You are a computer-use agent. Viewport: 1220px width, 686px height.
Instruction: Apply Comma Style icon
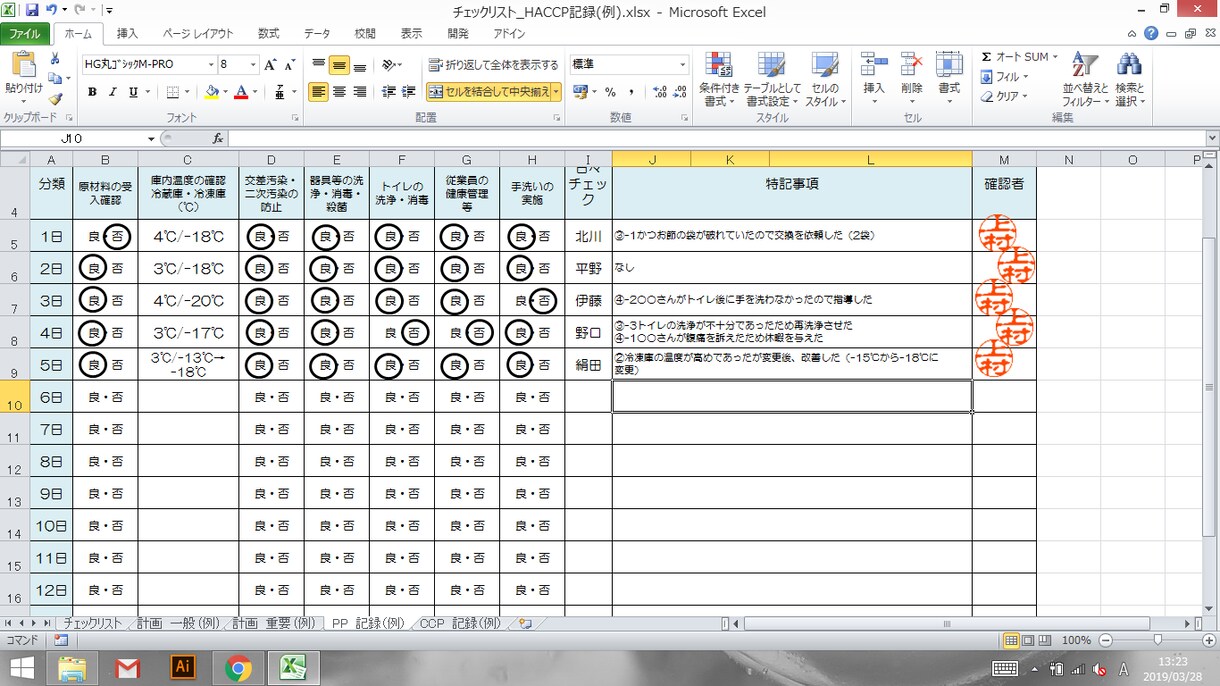point(631,92)
